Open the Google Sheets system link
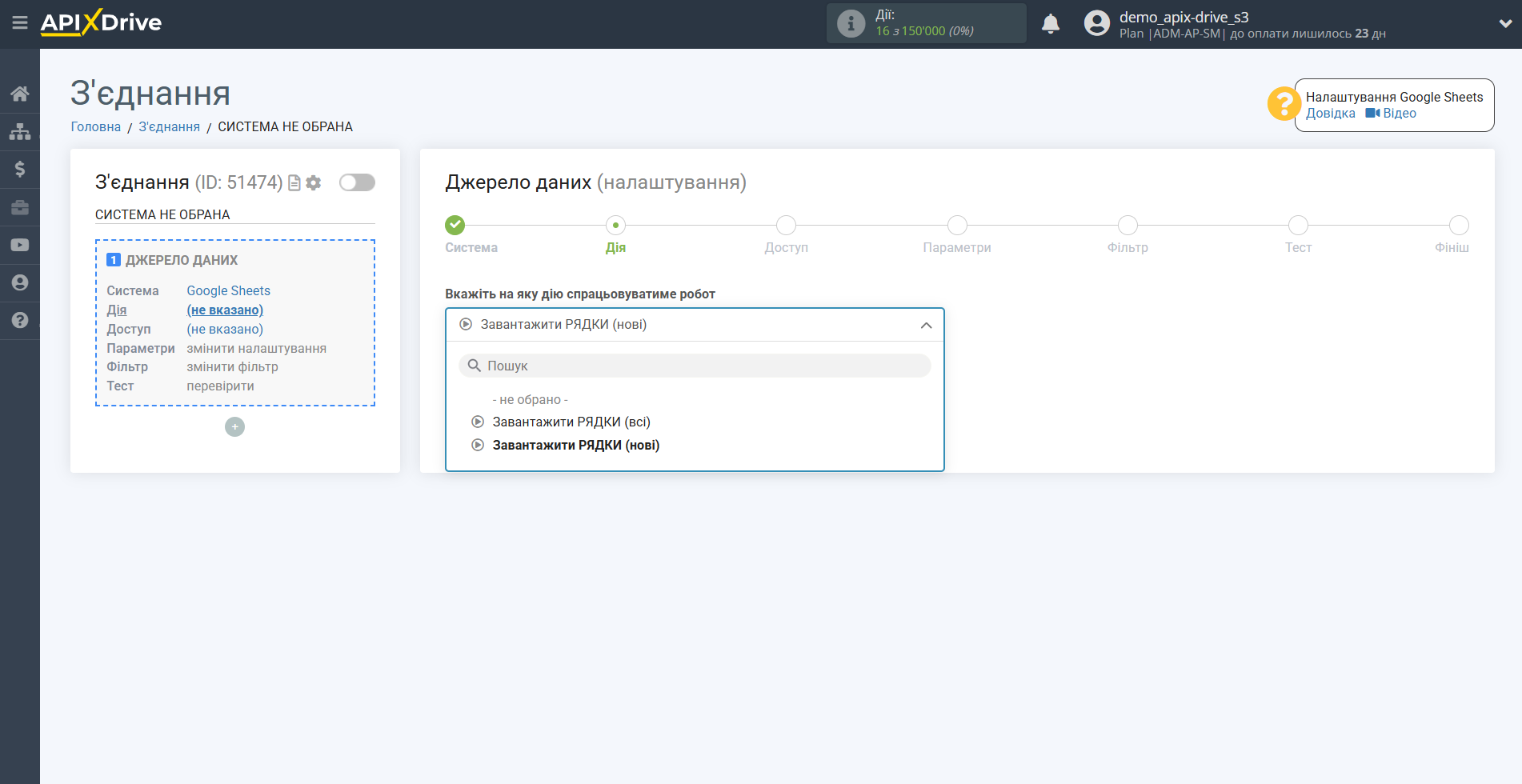 [x=229, y=290]
